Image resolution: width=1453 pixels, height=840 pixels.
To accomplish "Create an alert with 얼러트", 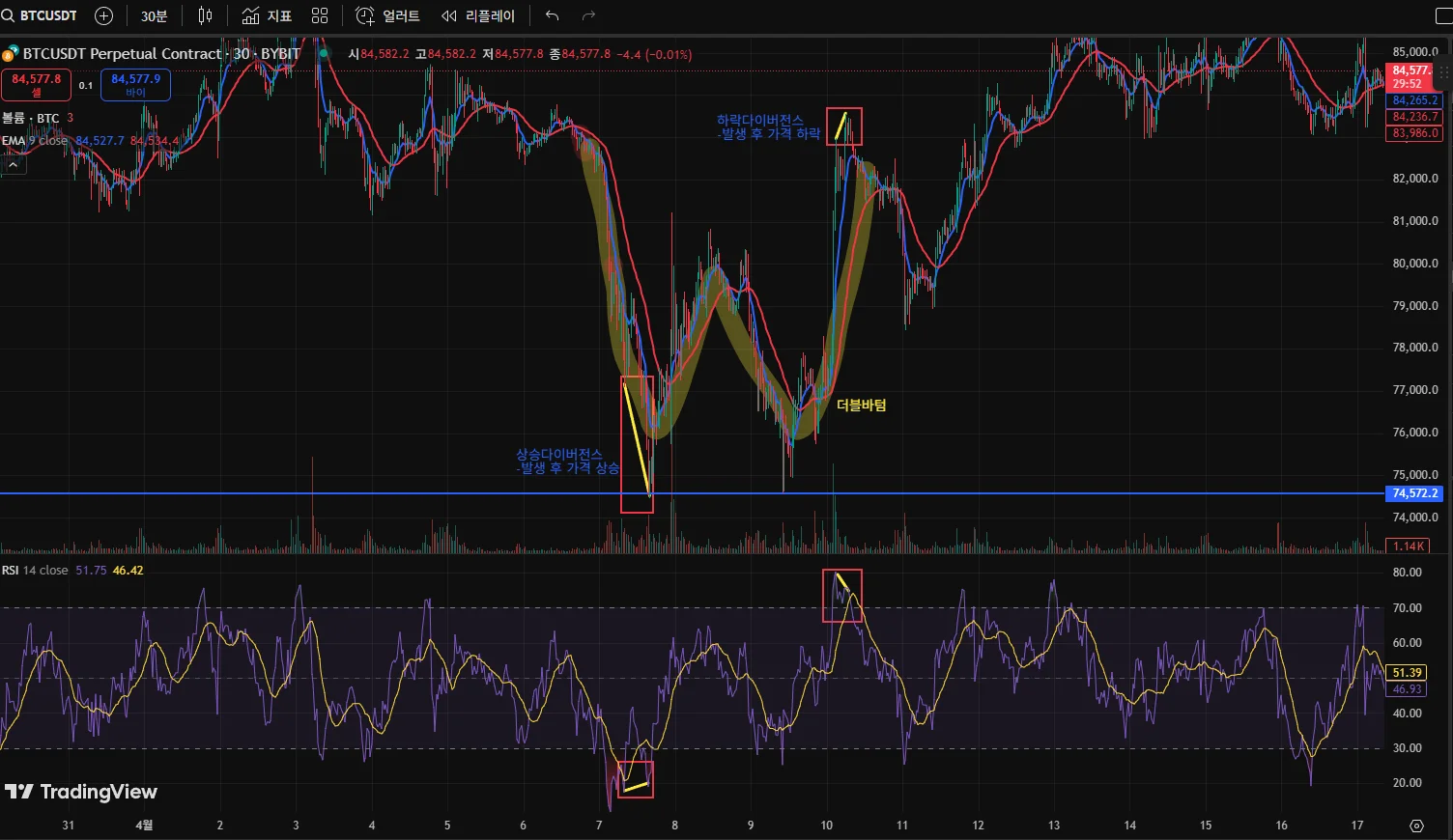I will pos(387,15).
